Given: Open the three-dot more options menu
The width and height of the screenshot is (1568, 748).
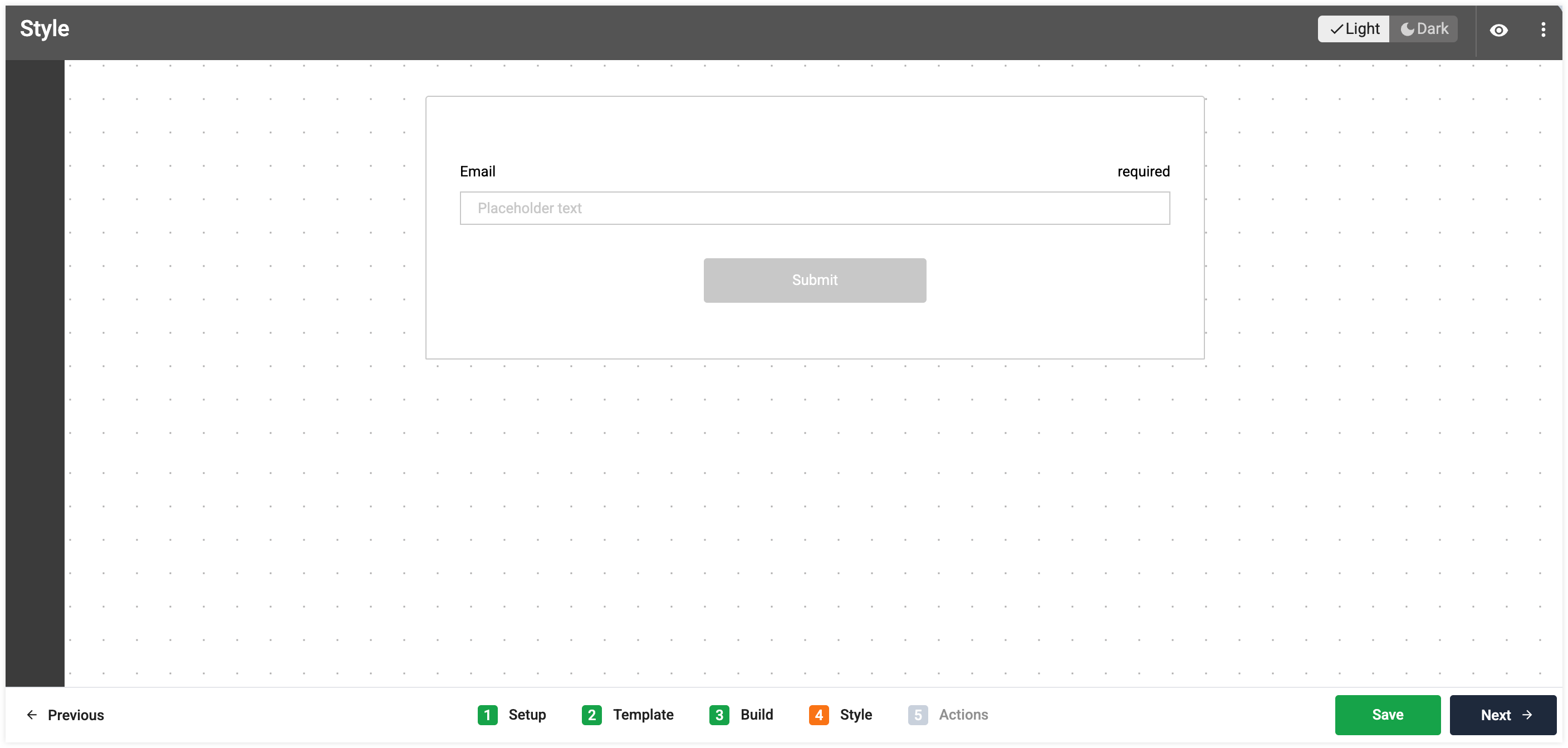Looking at the screenshot, I should [x=1543, y=30].
